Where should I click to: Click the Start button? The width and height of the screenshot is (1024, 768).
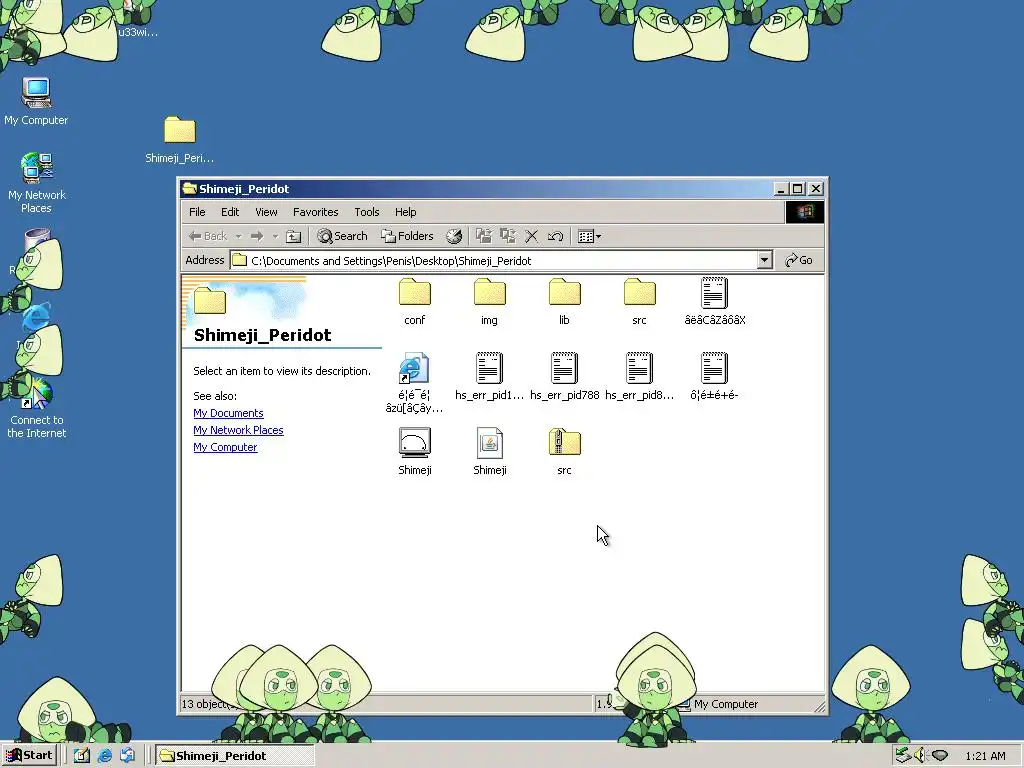pyautogui.click(x=29, y=756)
